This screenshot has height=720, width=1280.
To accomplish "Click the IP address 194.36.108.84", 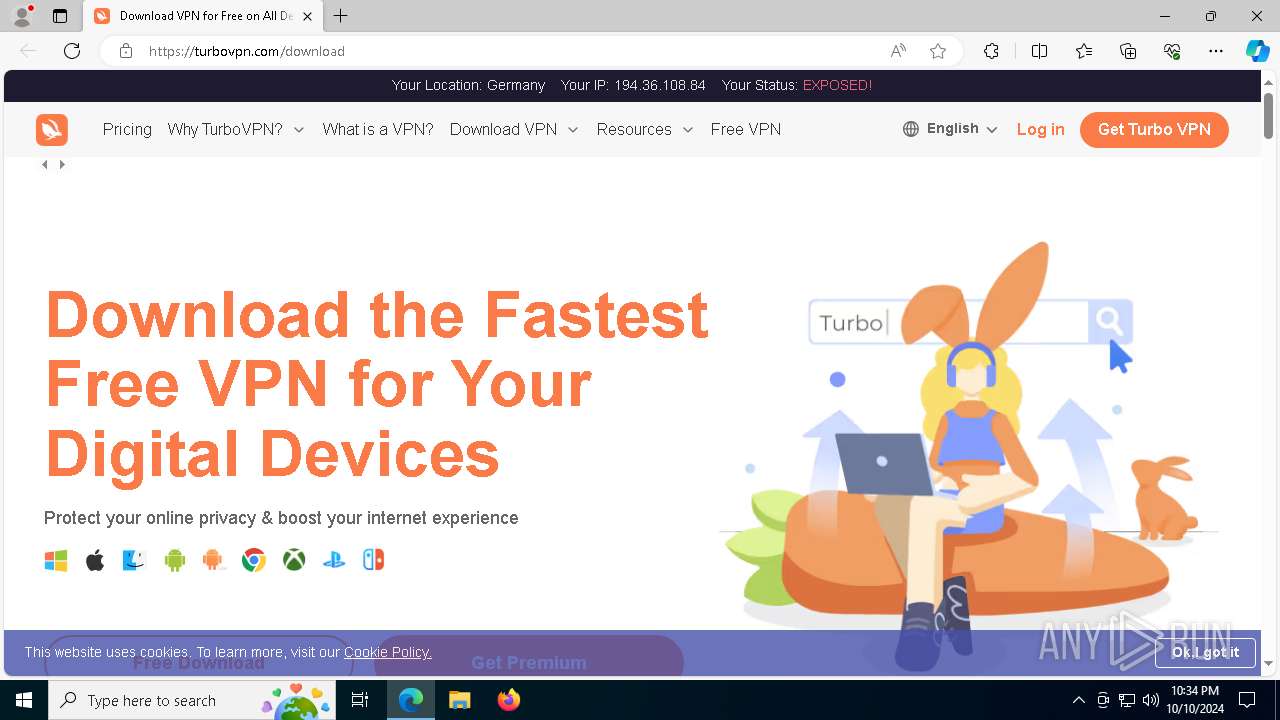I will (x=660, y=85).
